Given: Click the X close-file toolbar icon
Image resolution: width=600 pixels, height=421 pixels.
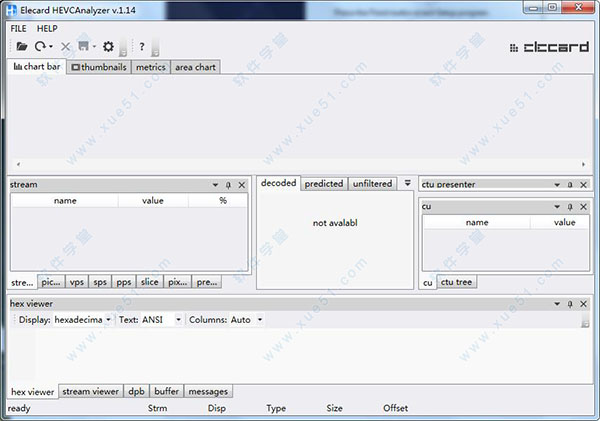Looking at the screenshot, I should [66, 47].
